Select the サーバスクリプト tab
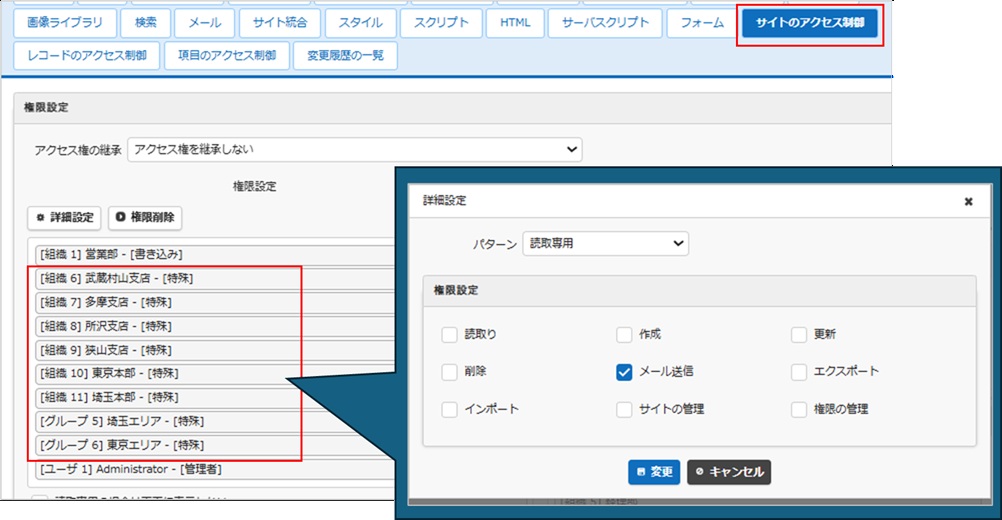This screenshot has height=520, width=1002. pyautogui.click(x=606, y=23)
